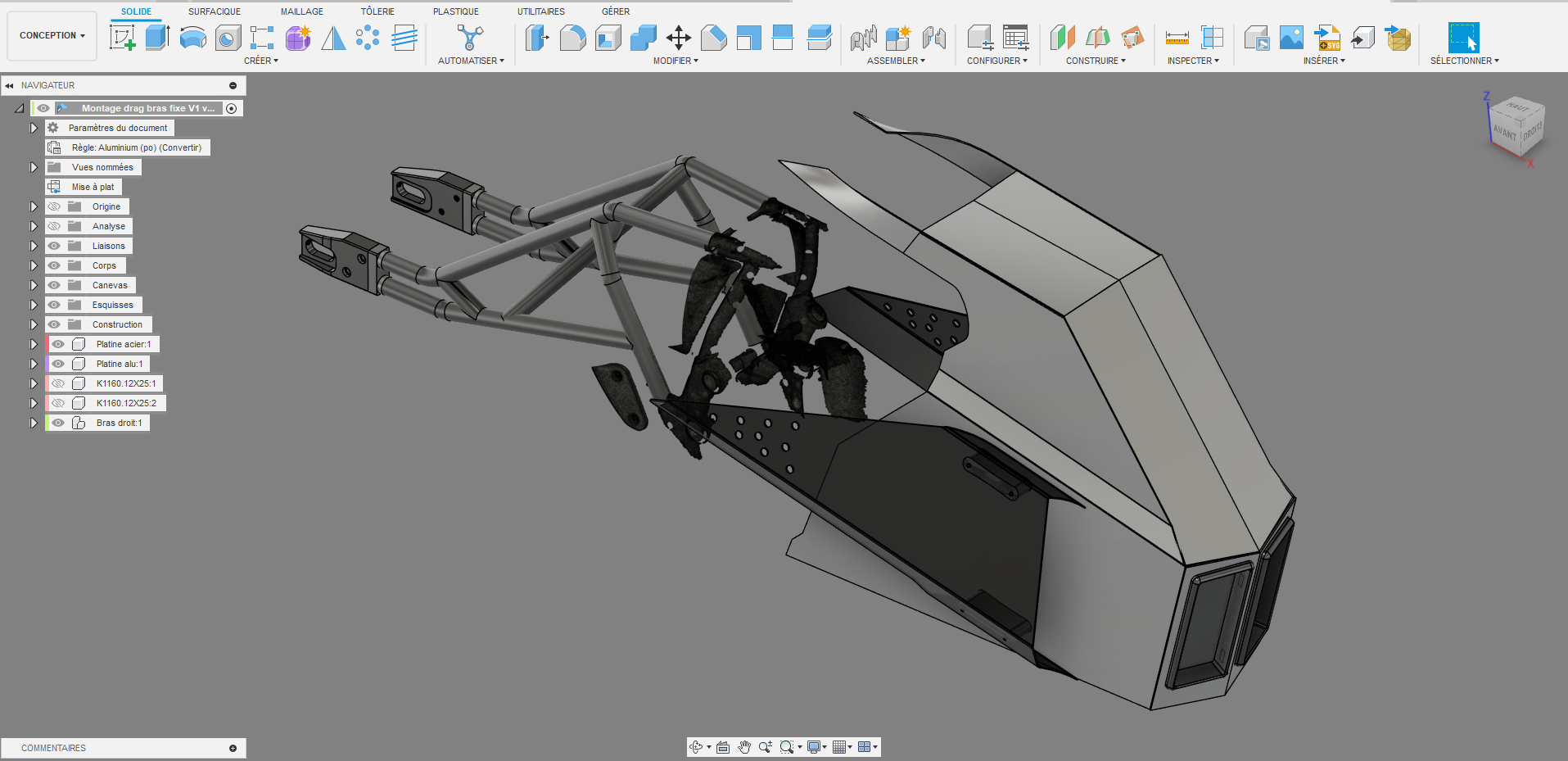Image resolution: width=1568 pixels, height=761 pixels.
Task: Open the Insert SVG tool
Action: click(1327, 38)
